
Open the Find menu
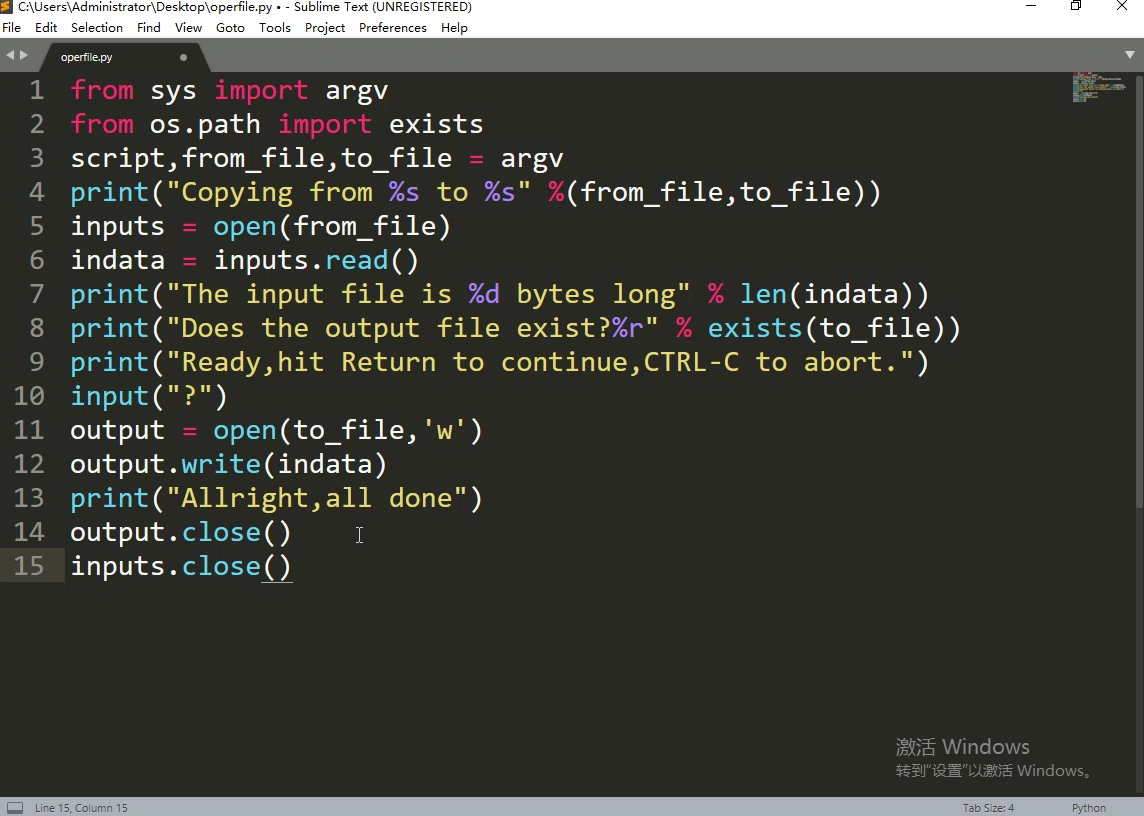pyautogui.click(x=148, y=27)
